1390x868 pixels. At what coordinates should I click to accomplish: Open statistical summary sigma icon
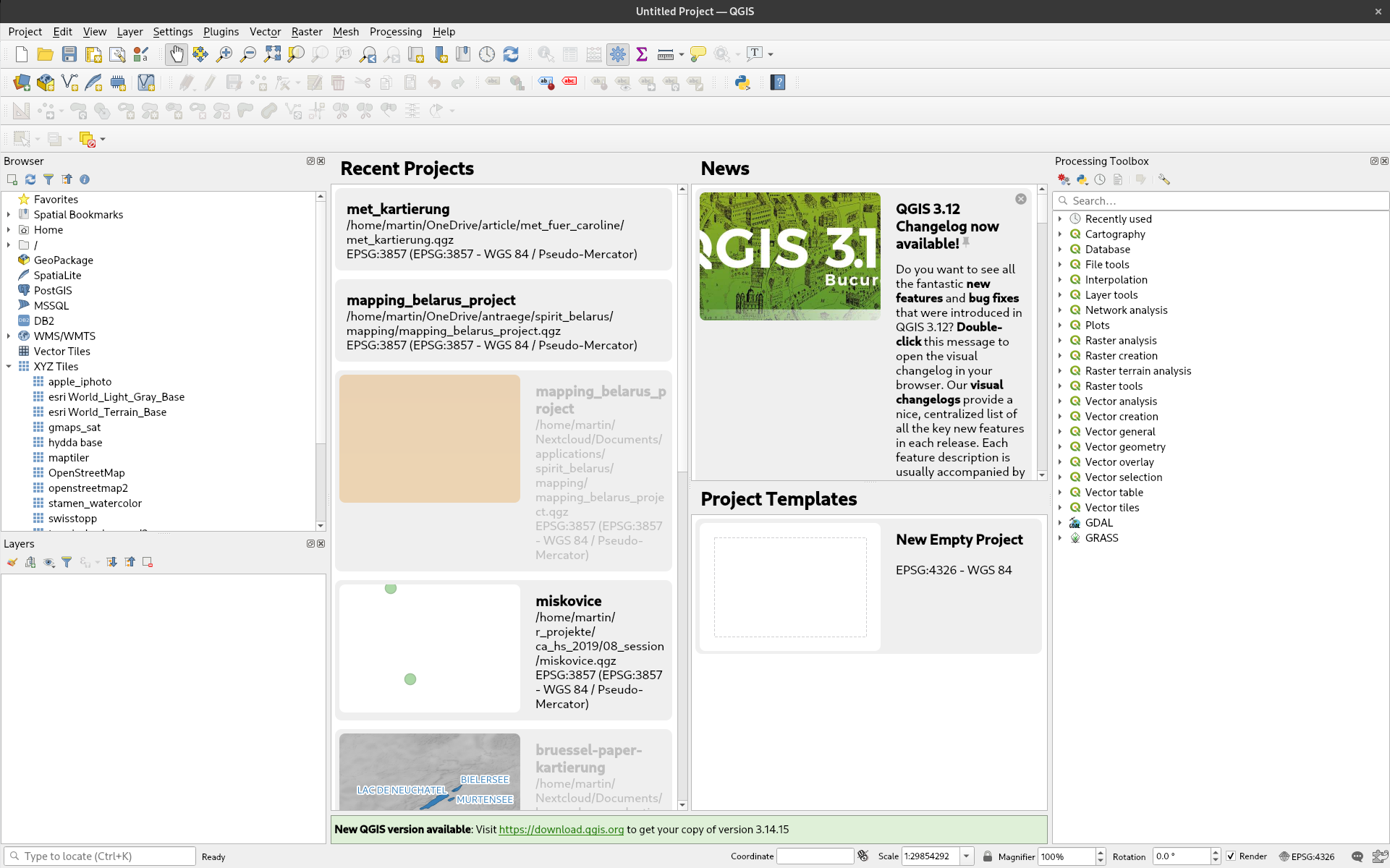(x=641, y=54)
